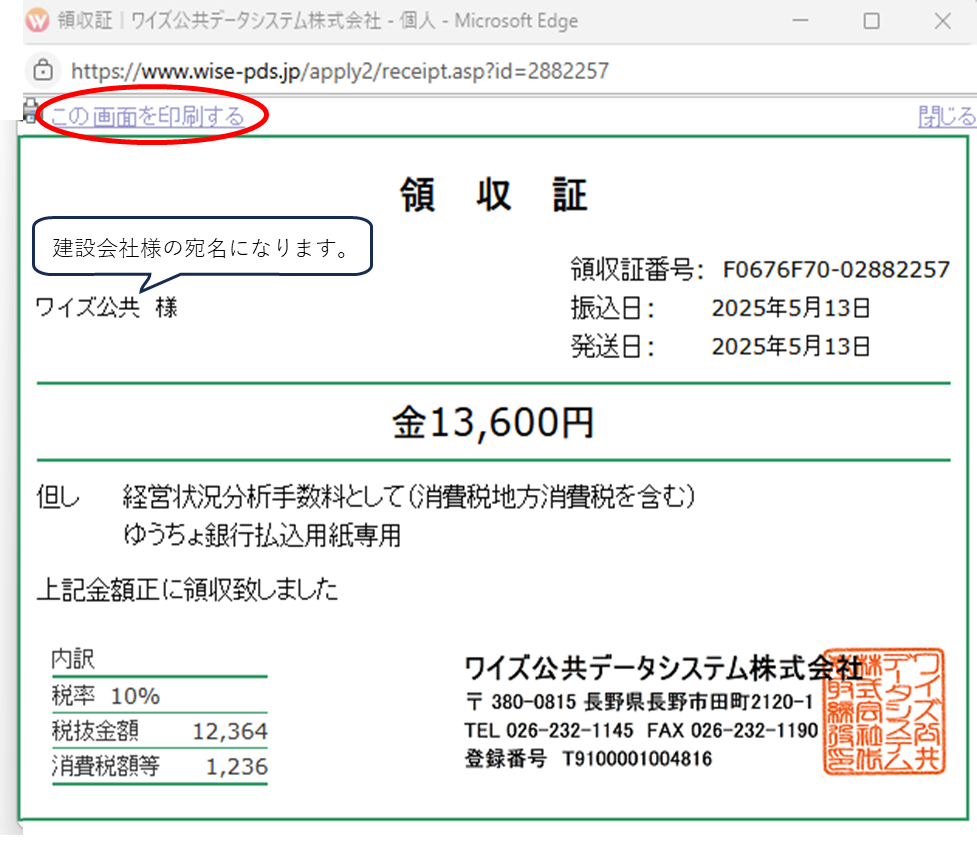Minimize the Microsoft Edge receipt window
Viewport: 977px width, 861px height.
coord(801,21)
